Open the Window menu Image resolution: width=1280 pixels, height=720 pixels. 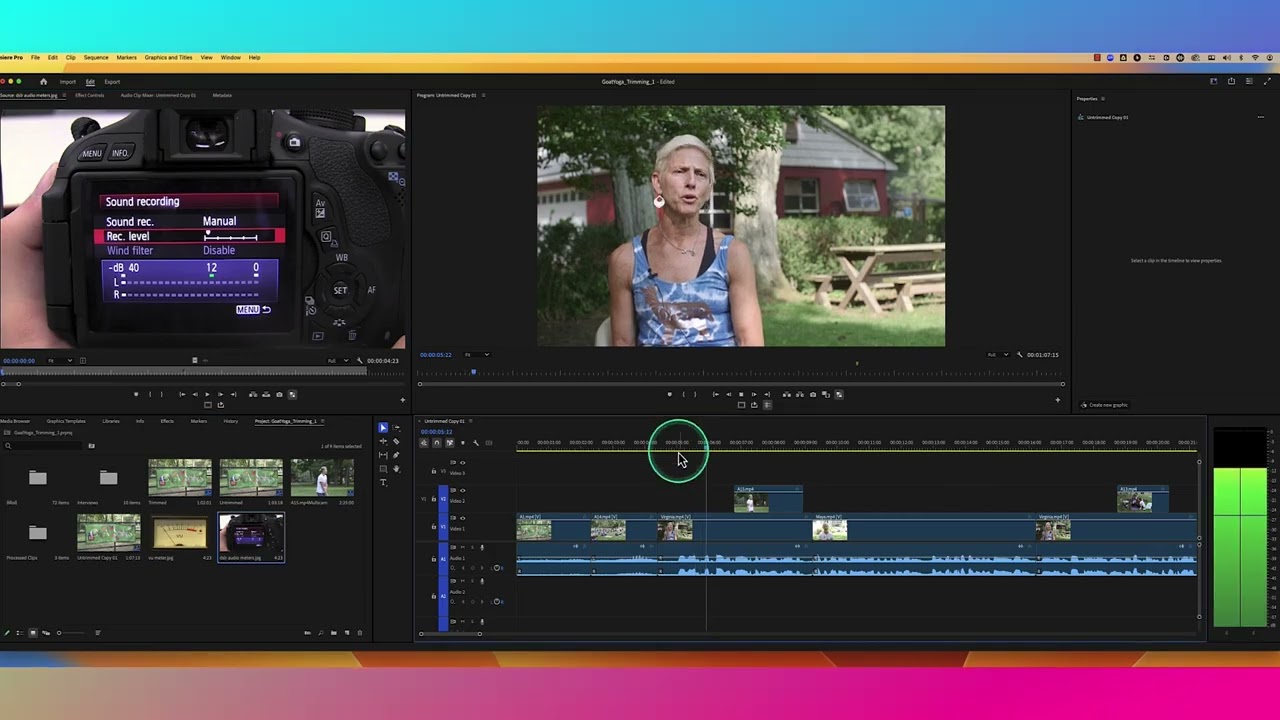tap(230, 57)
